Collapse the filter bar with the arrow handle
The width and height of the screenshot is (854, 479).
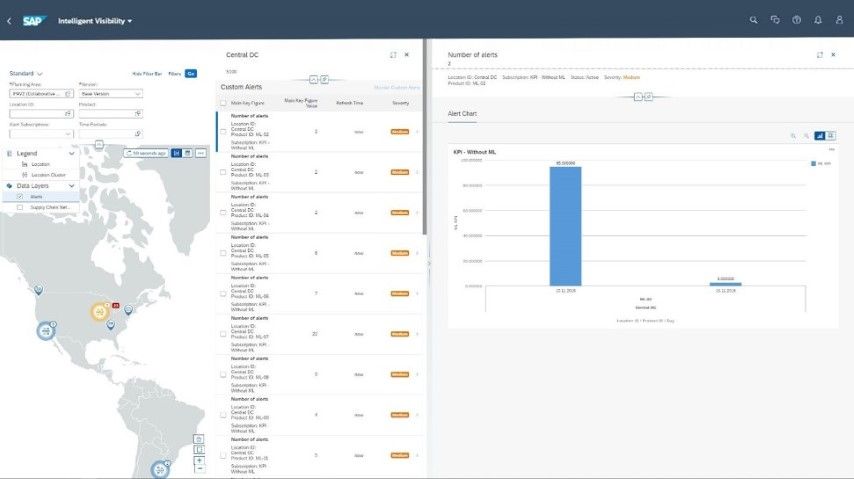click(x=99, y=144)
